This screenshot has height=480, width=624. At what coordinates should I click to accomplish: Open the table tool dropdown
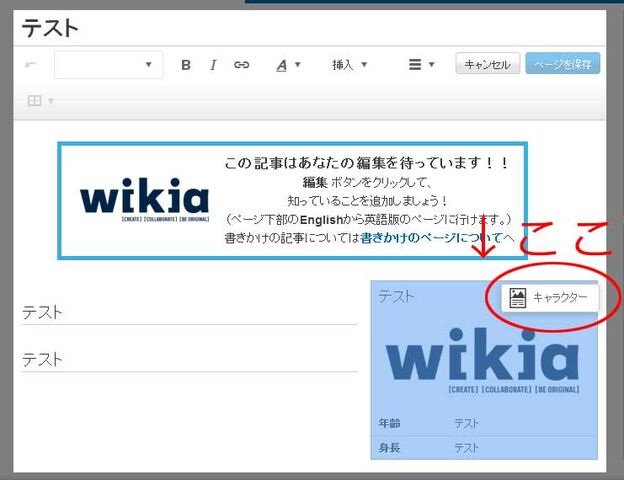40,101
